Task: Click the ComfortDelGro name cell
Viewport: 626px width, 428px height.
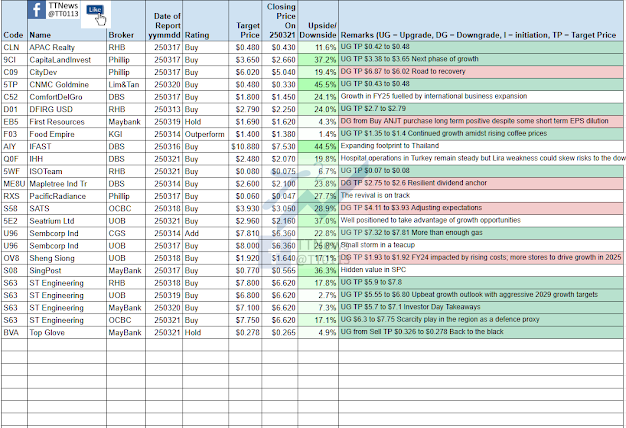Action: (67, 97)
